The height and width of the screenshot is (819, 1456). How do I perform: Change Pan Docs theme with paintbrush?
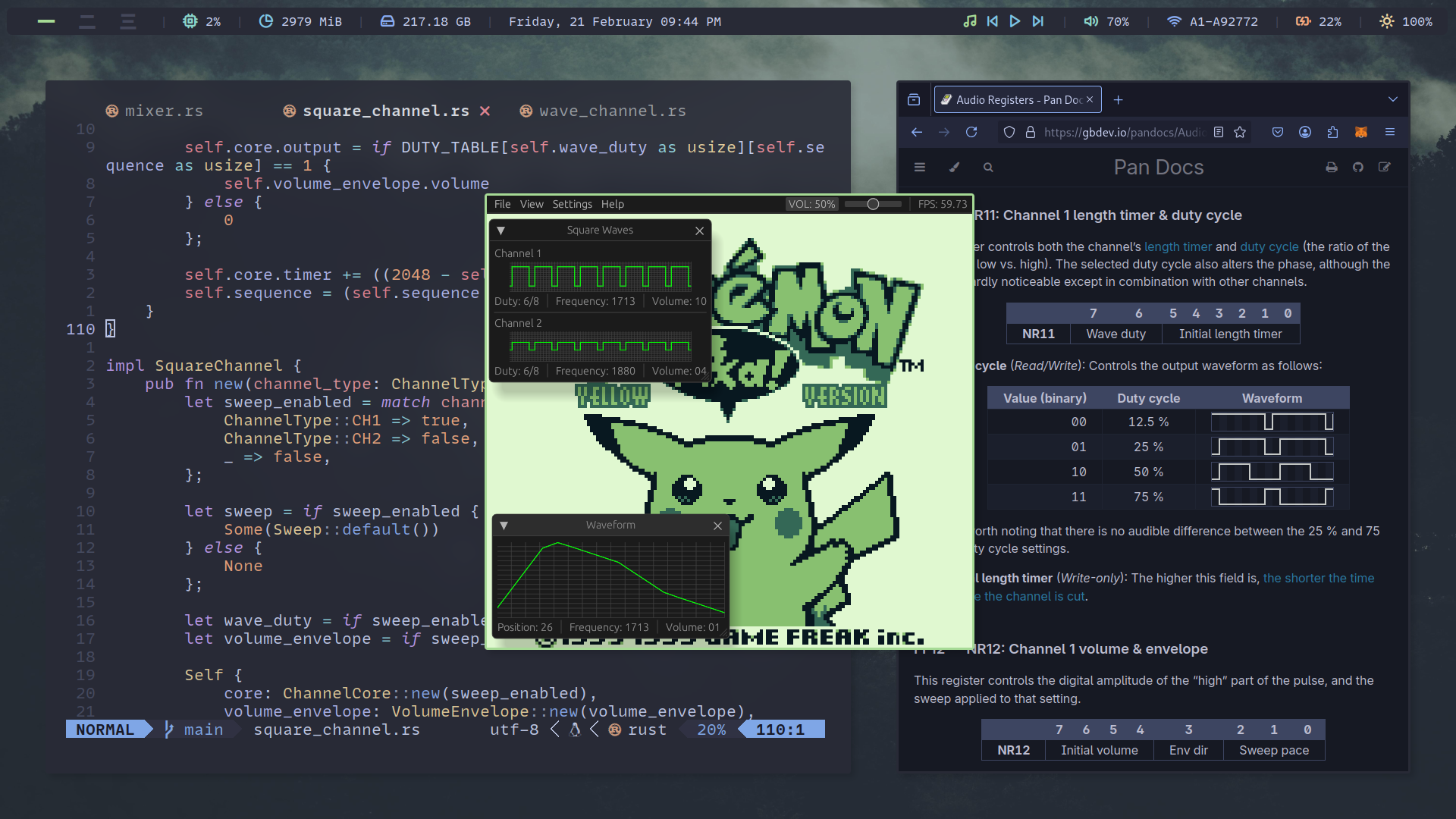click(x=955, y=168)
